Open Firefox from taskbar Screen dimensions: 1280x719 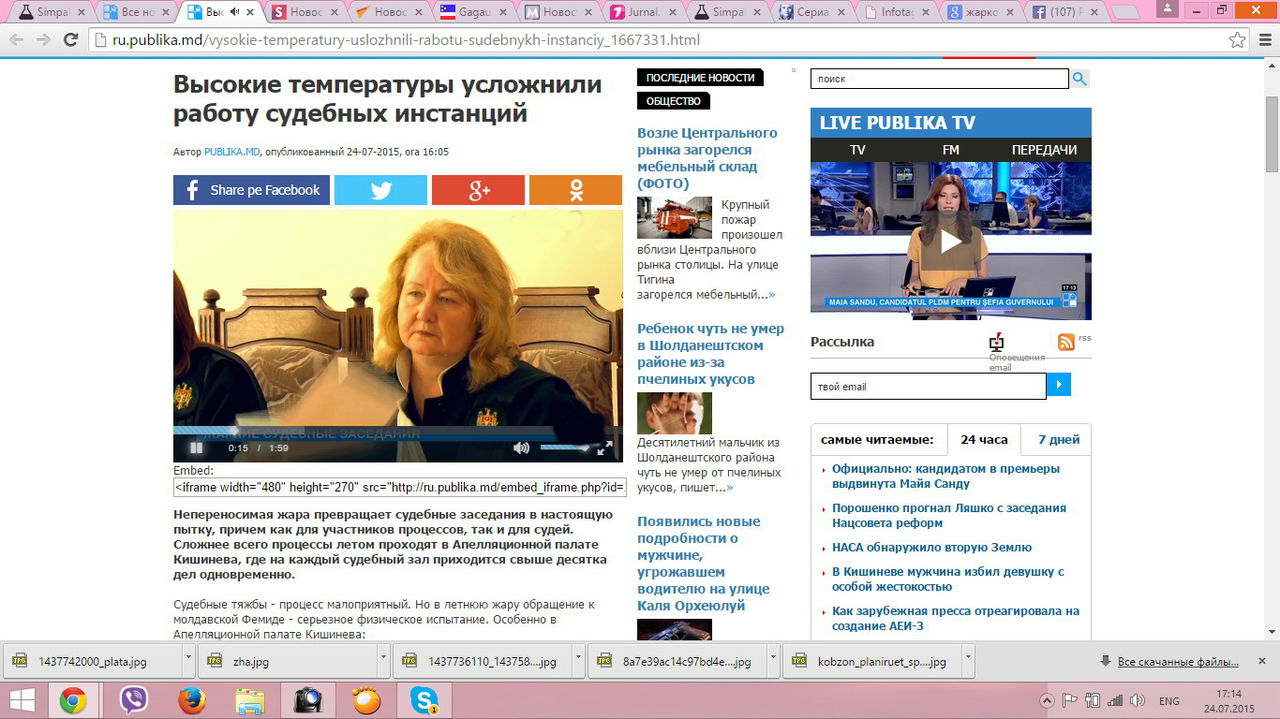pyautogui.click(x=191, y=700)
